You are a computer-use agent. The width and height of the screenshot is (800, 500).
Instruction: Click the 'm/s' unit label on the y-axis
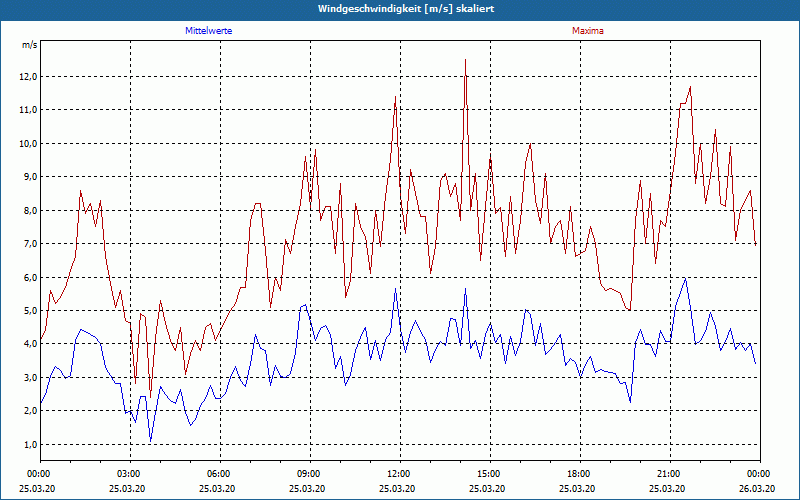tap(30, 45)
